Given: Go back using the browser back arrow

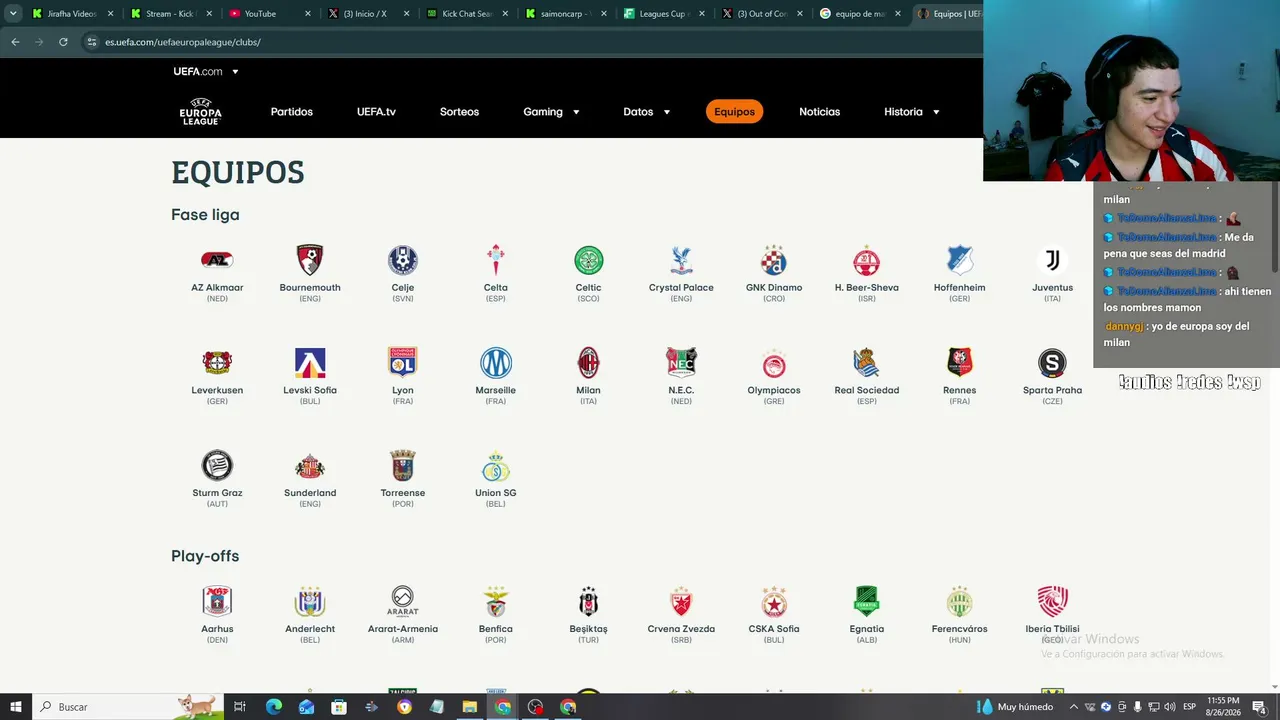Looking at the screenshot, I should pos(15,42).
